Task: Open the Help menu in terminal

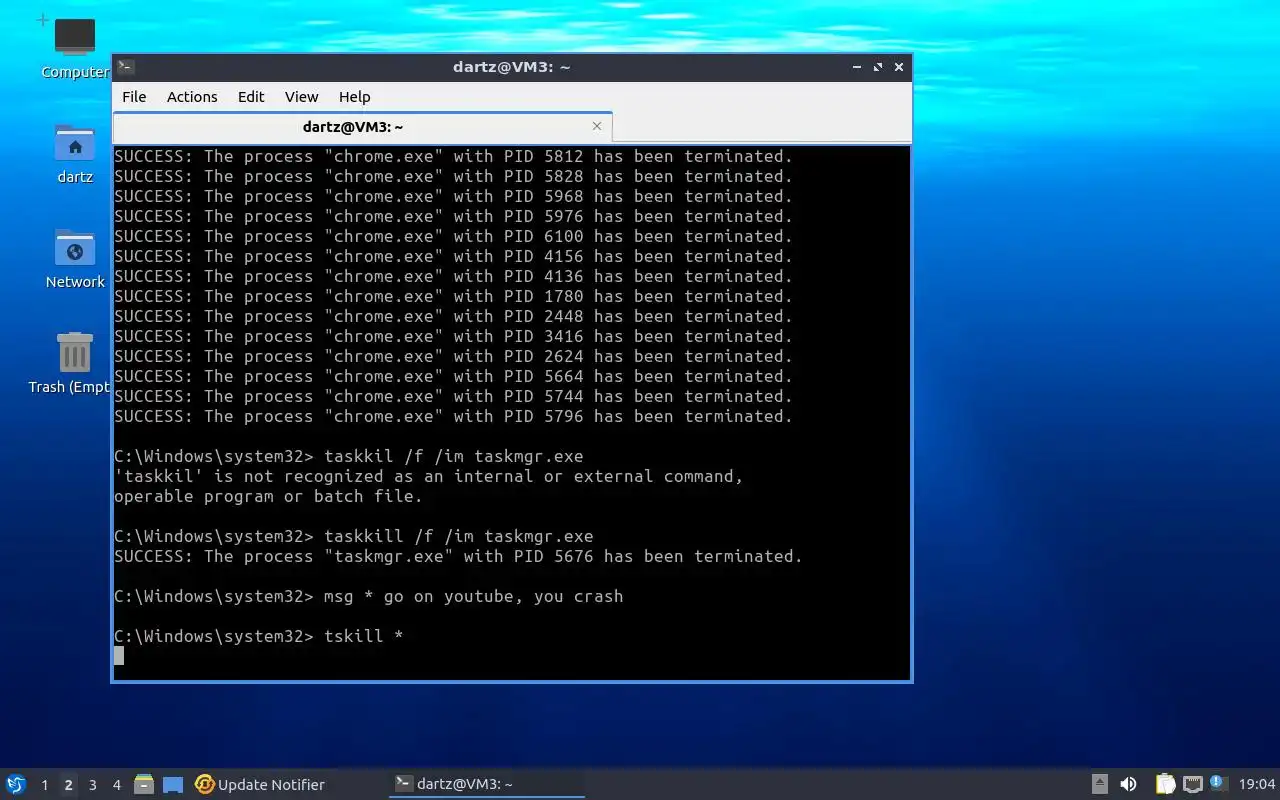Action: coord(355,97)
